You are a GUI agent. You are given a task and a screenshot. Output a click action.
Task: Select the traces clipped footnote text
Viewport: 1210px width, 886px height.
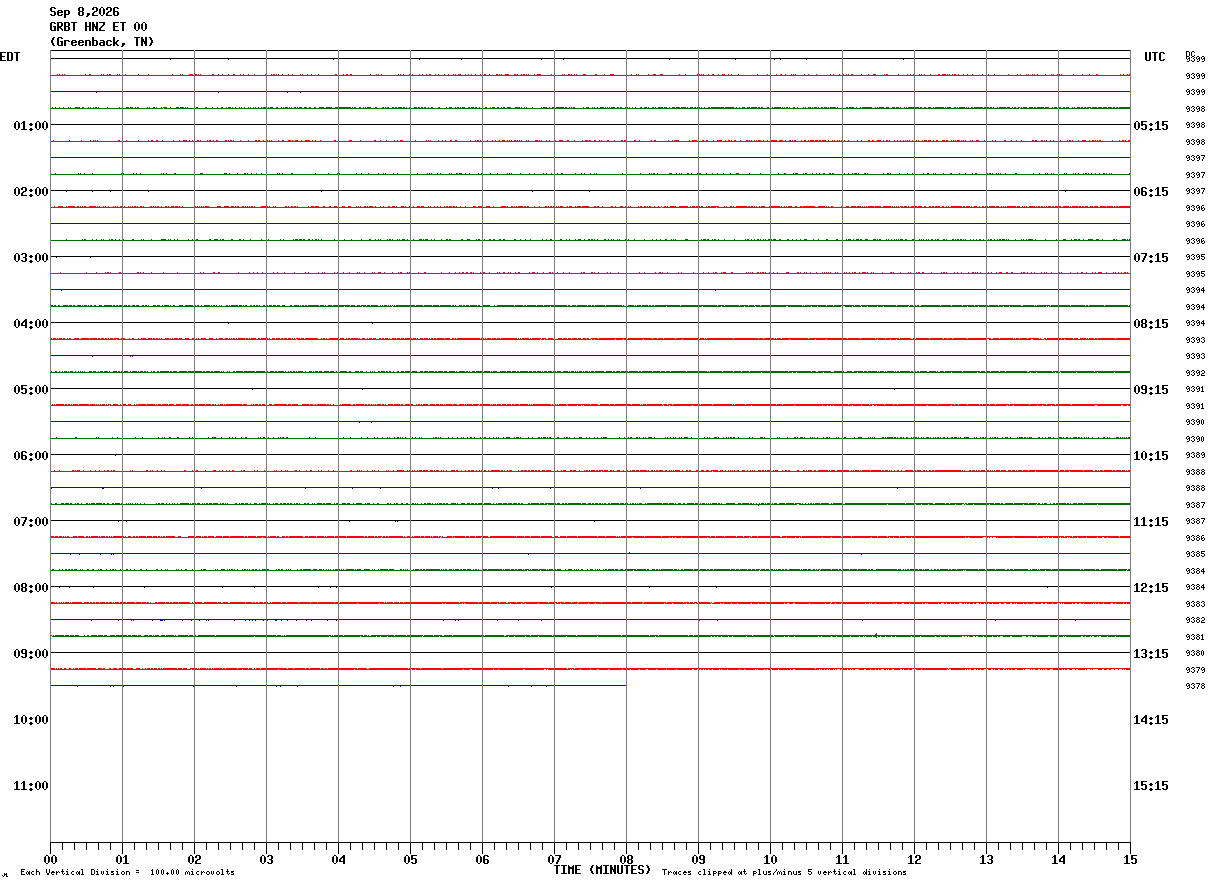(784, 873)
